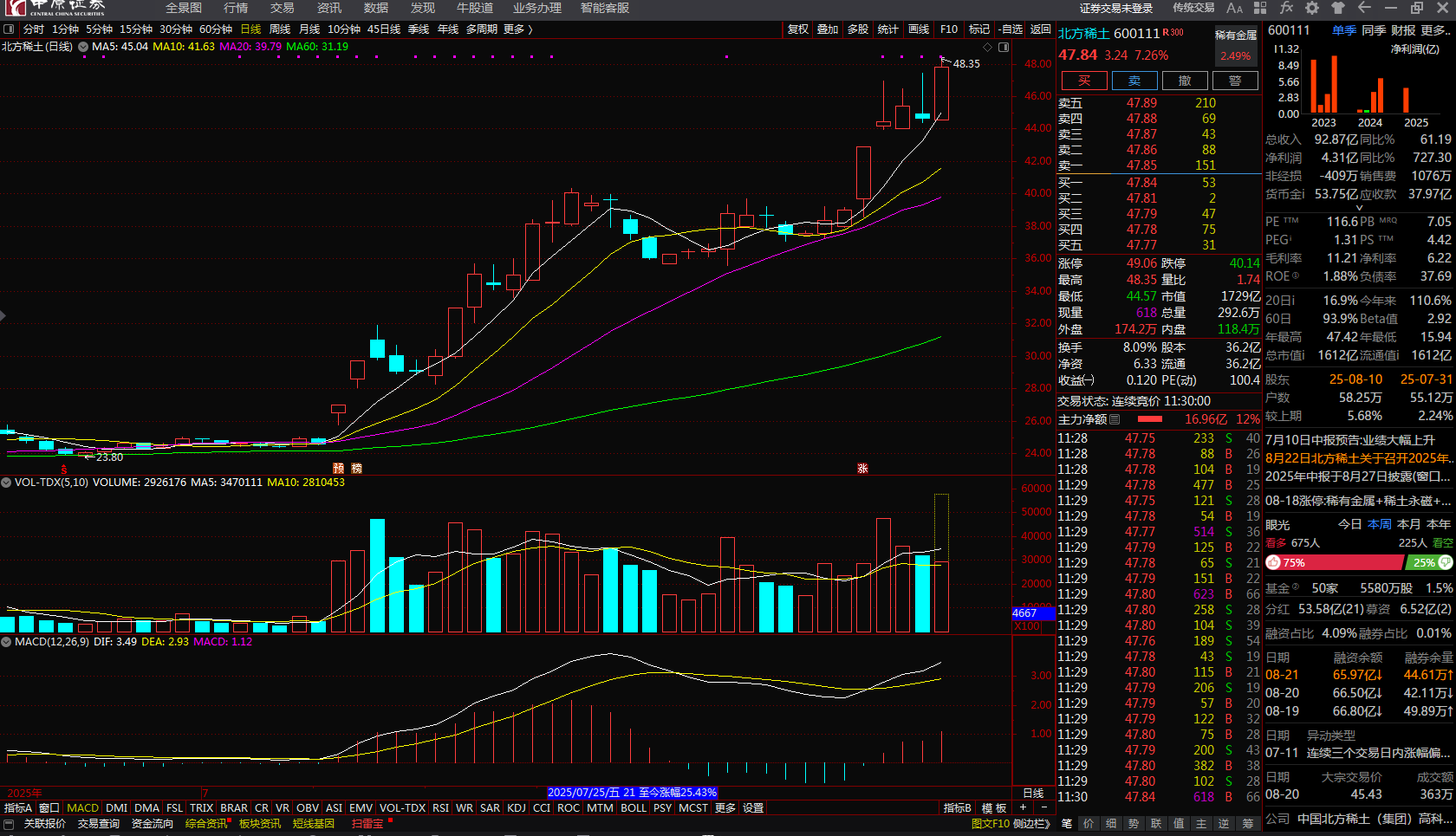The image size is (1456, 836).
Task: Click the panel toggle icon left of 分时
Action: pyautogui.click(x=9, y=29)
